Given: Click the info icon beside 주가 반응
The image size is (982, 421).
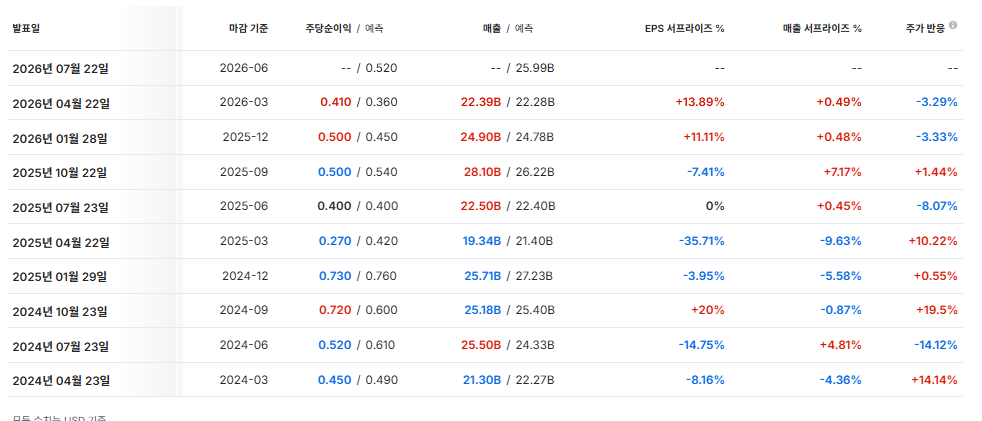Looking at the screenshot, I should [x=953, y=25].
